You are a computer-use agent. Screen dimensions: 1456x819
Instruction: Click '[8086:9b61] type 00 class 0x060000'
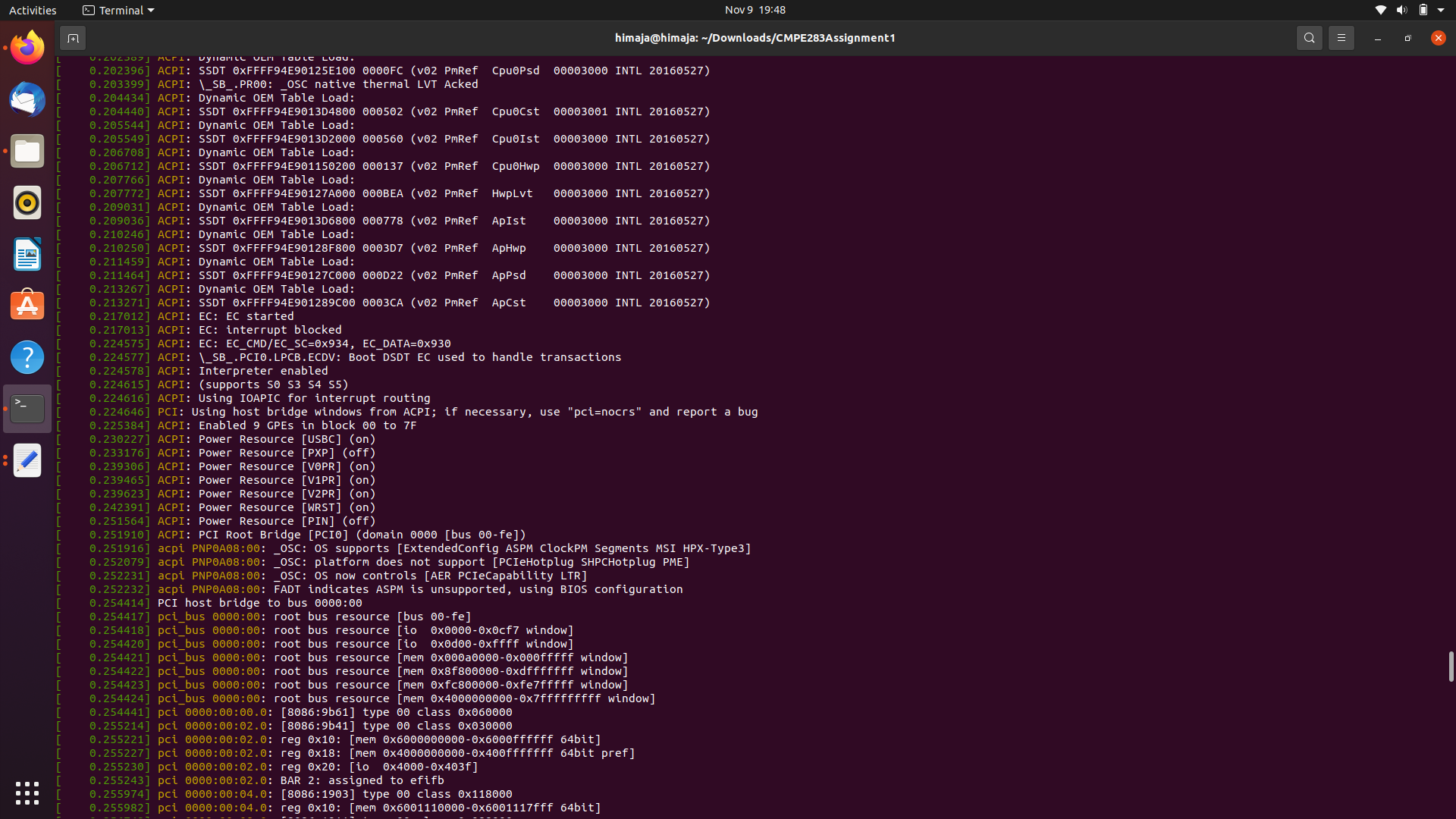click(x=396, y=712)
